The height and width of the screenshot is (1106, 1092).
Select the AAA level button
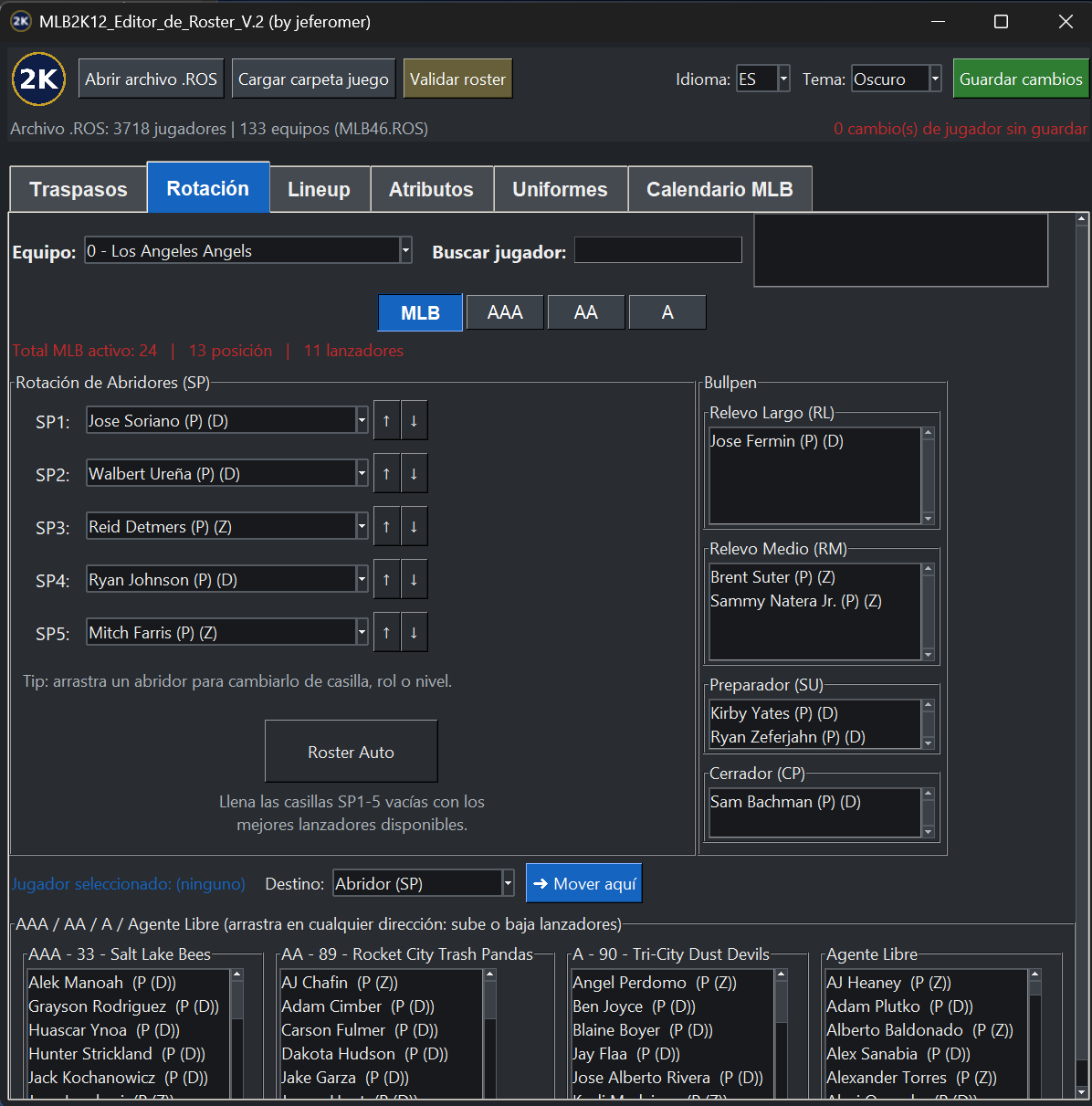click(505, 312)
